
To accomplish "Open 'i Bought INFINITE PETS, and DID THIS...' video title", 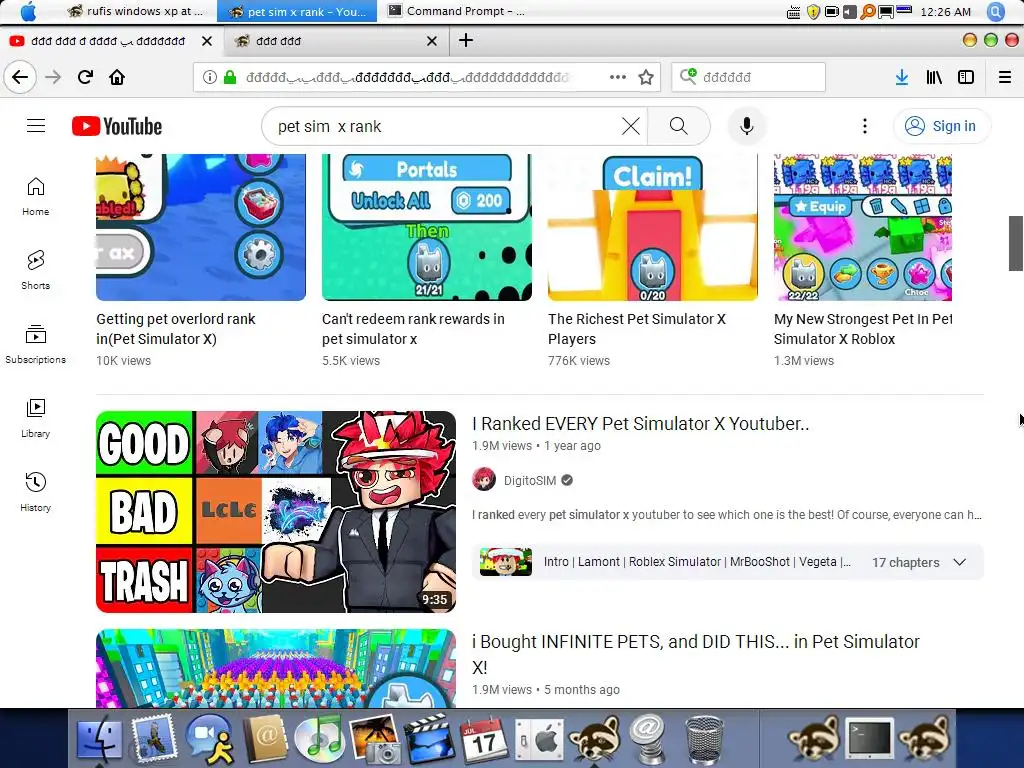I will (x=696, y=654).
